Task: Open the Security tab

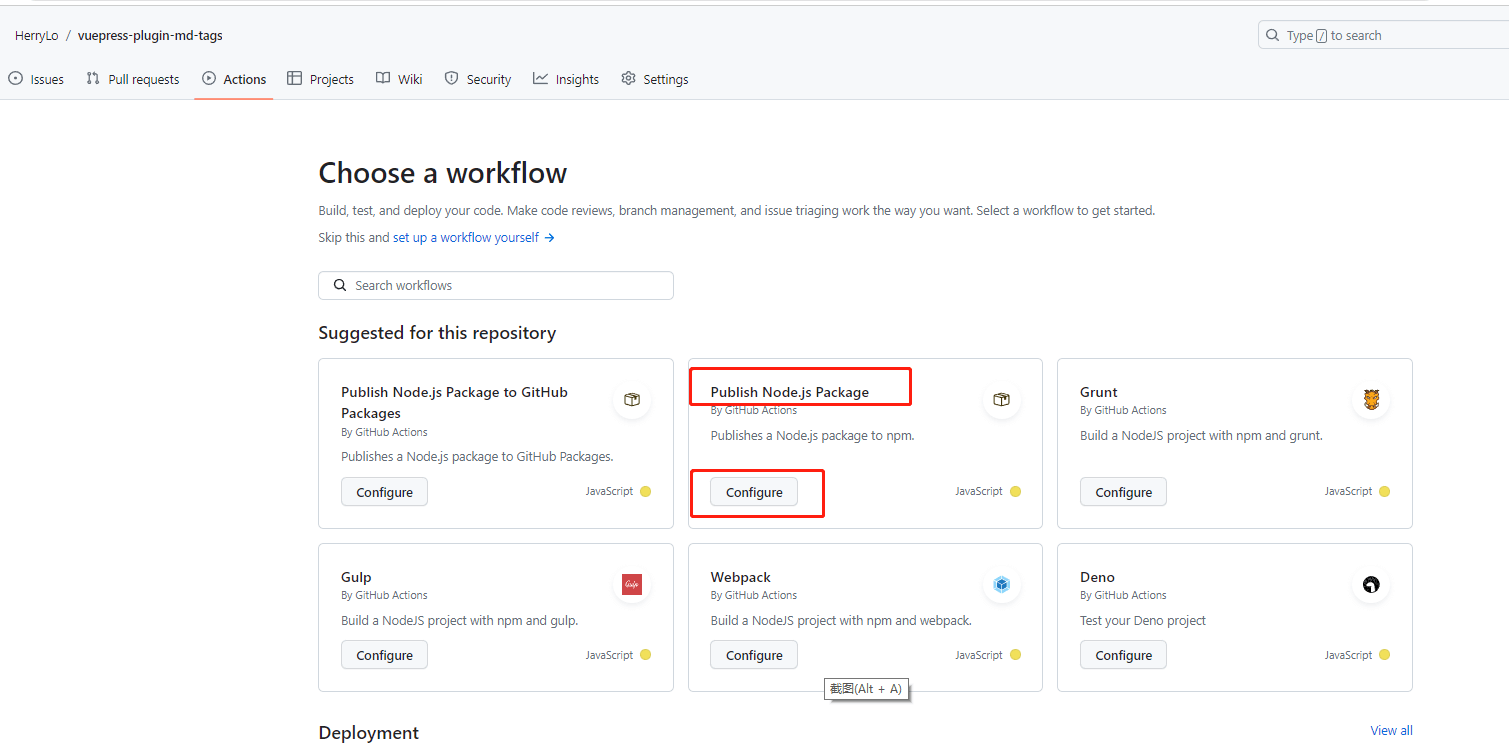Action: coord(478,79)
